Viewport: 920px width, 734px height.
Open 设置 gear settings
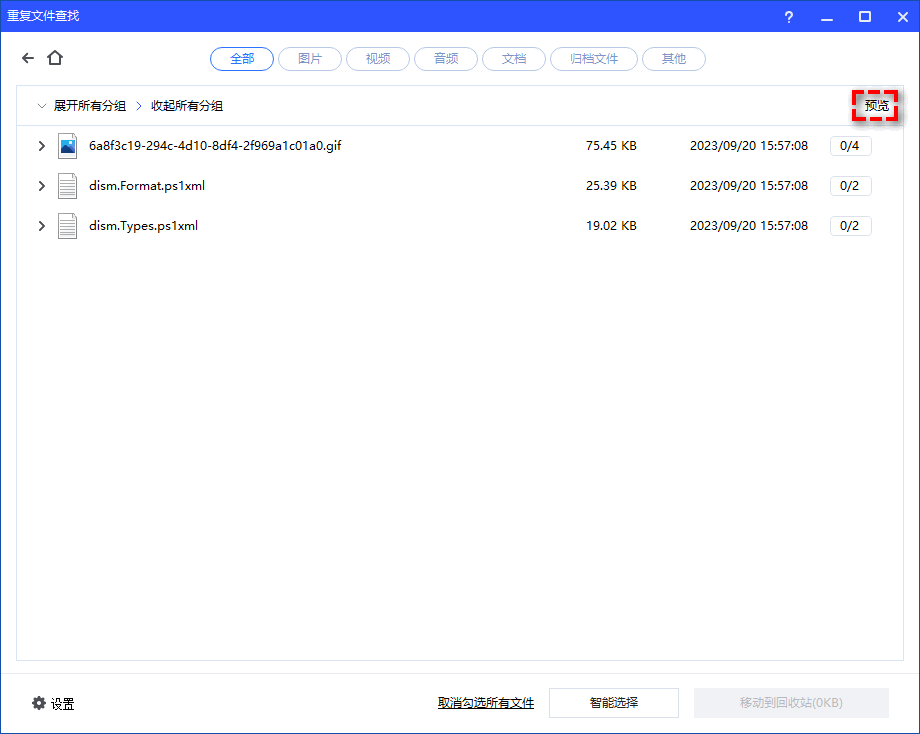point(53,703)
